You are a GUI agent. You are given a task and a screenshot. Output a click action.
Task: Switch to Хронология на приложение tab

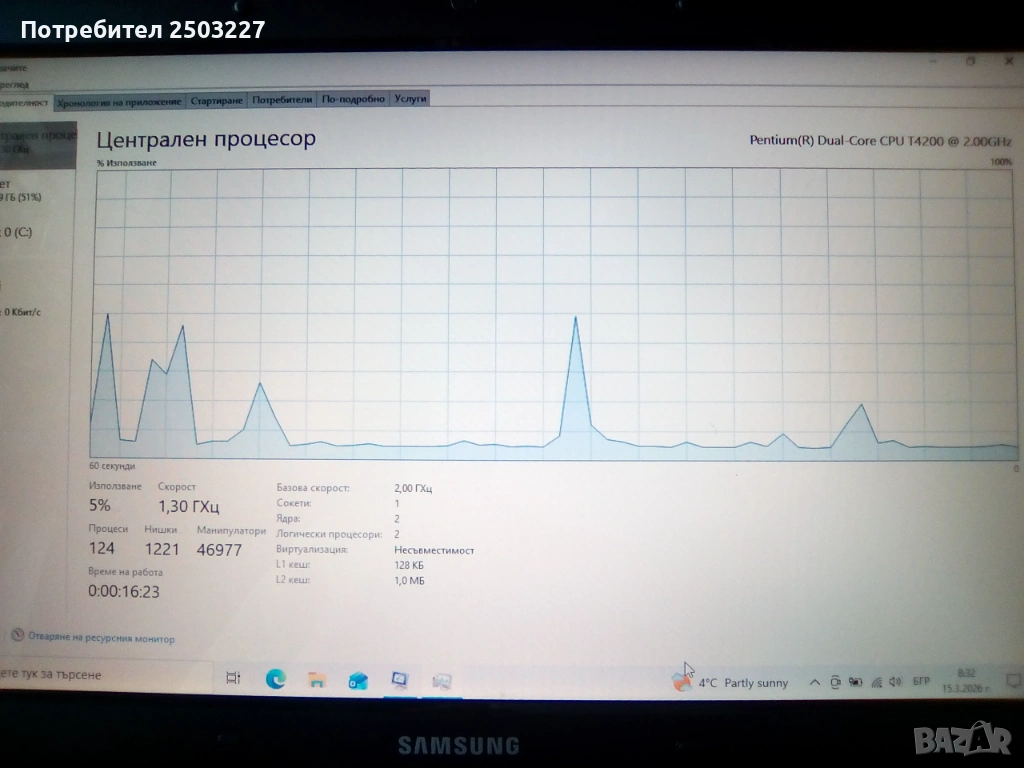(119, 101)
